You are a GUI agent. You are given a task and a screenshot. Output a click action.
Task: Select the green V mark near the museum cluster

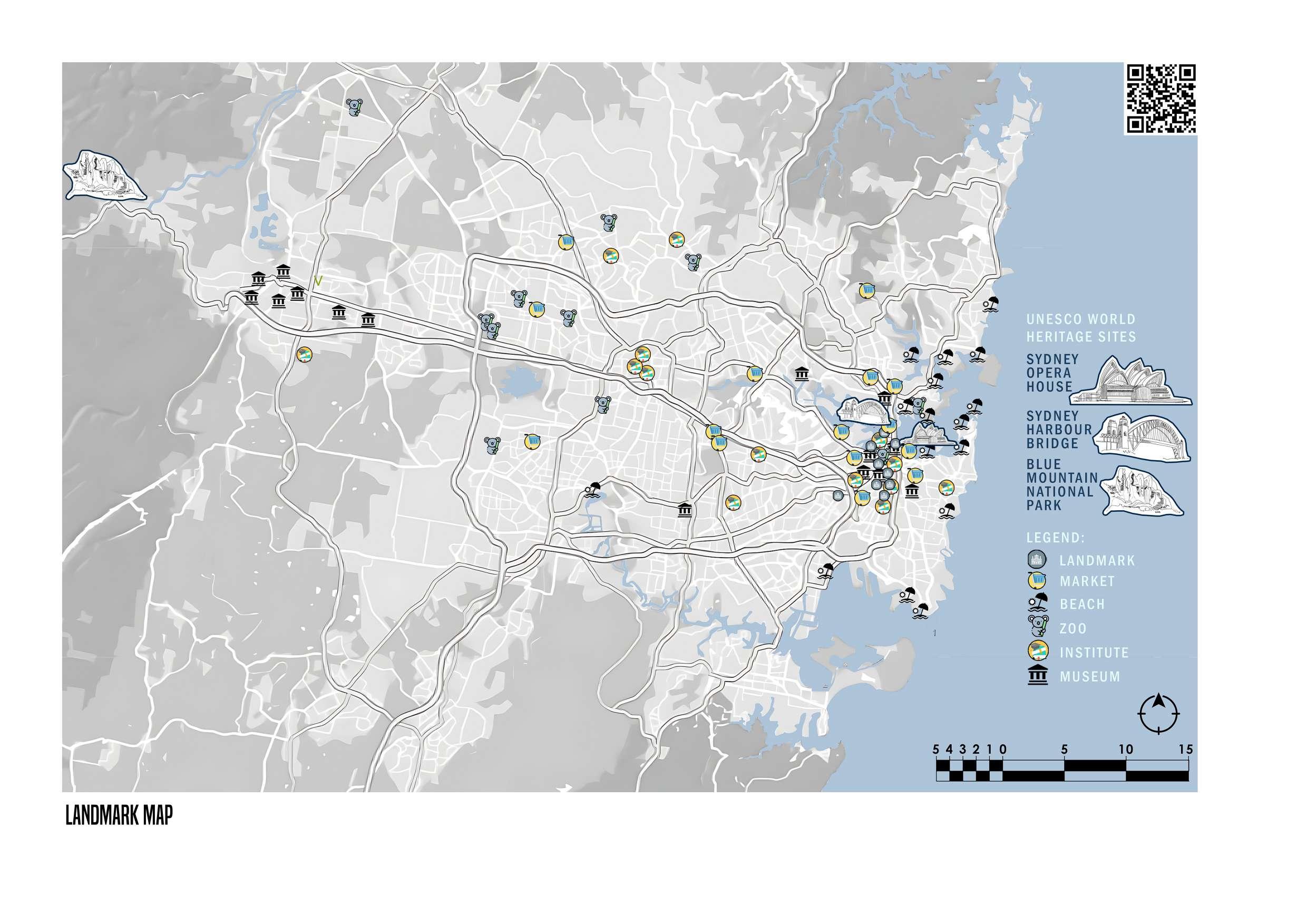click(318, 280)
